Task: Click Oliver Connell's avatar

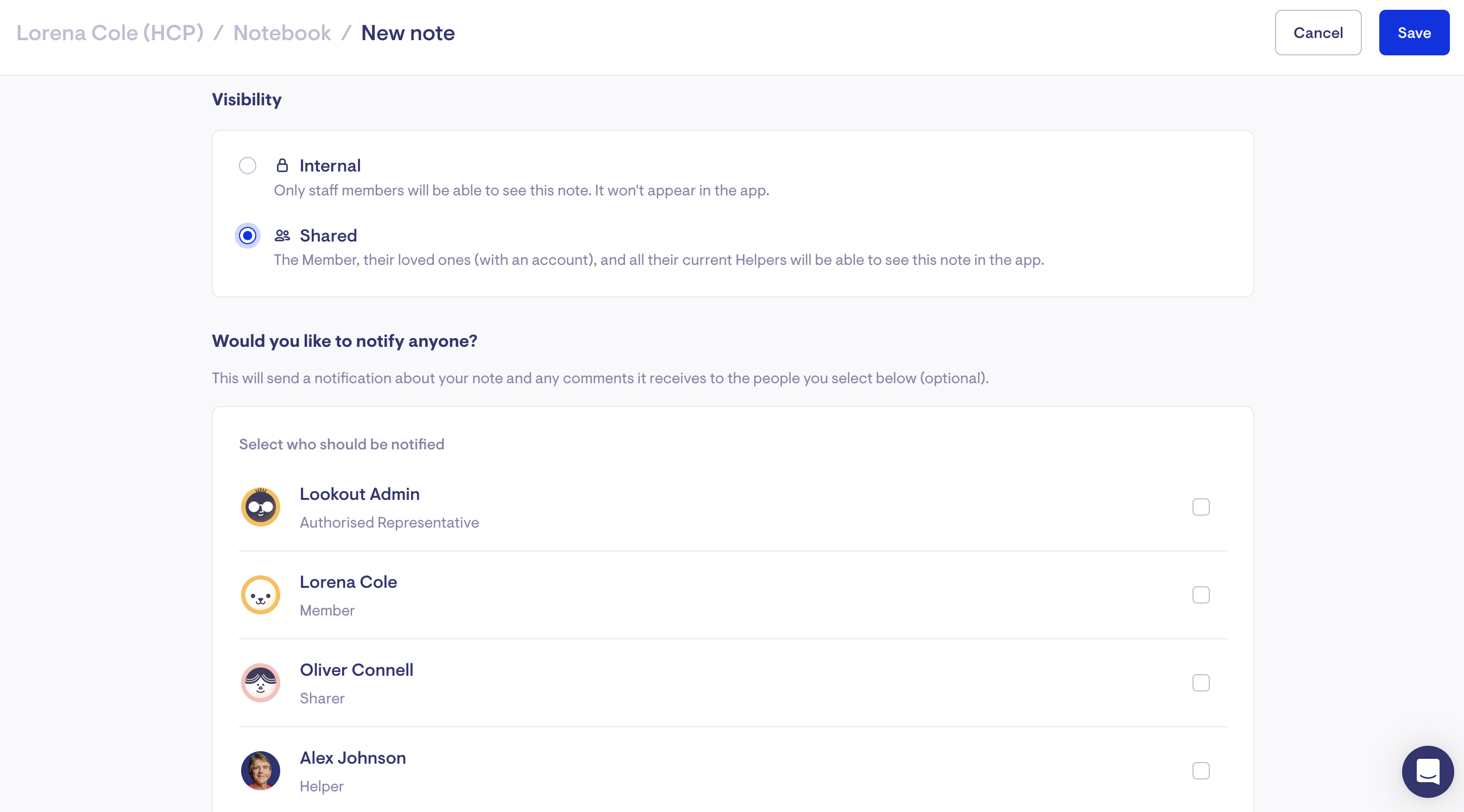Action: click(x=260, y=683)
